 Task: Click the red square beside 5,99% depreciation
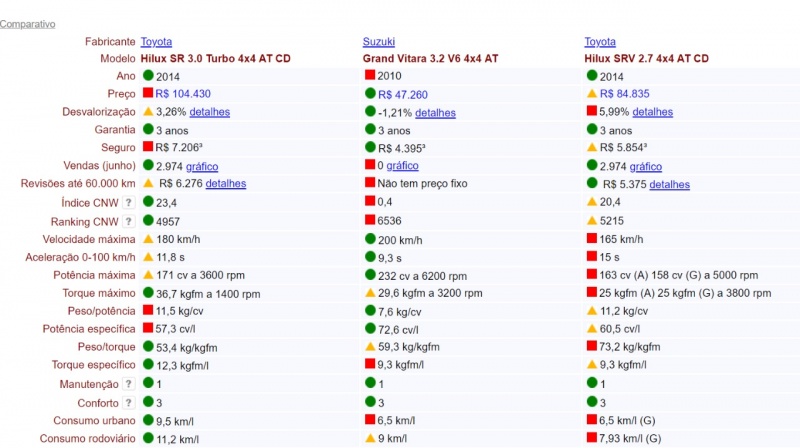pos(592,111)
